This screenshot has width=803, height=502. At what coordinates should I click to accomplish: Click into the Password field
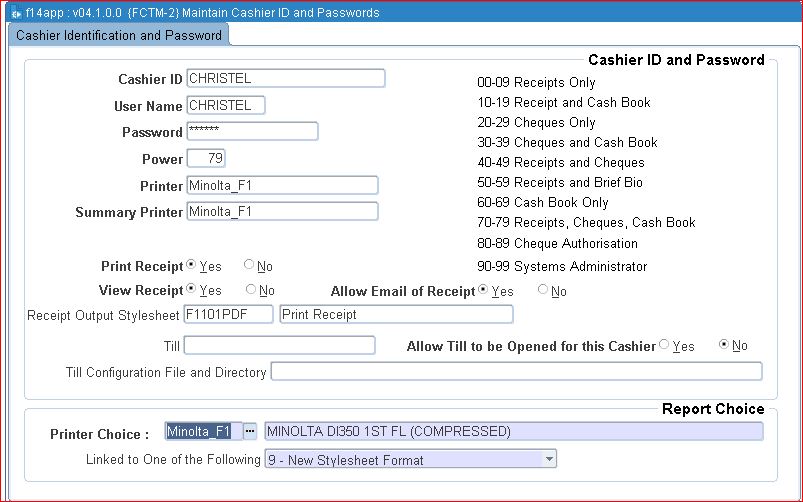coord(252,132)
